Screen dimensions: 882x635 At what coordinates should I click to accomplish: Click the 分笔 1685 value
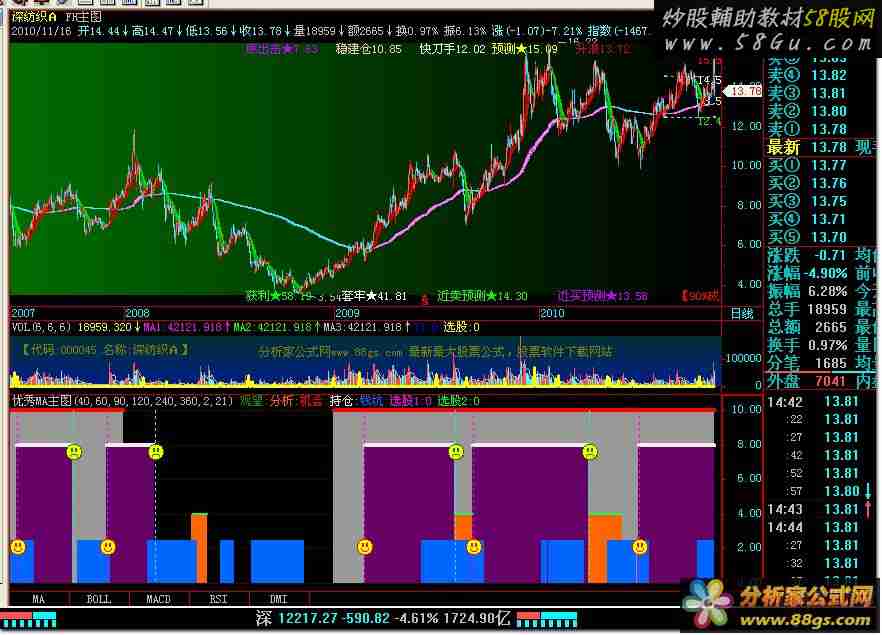pos(831,363)
